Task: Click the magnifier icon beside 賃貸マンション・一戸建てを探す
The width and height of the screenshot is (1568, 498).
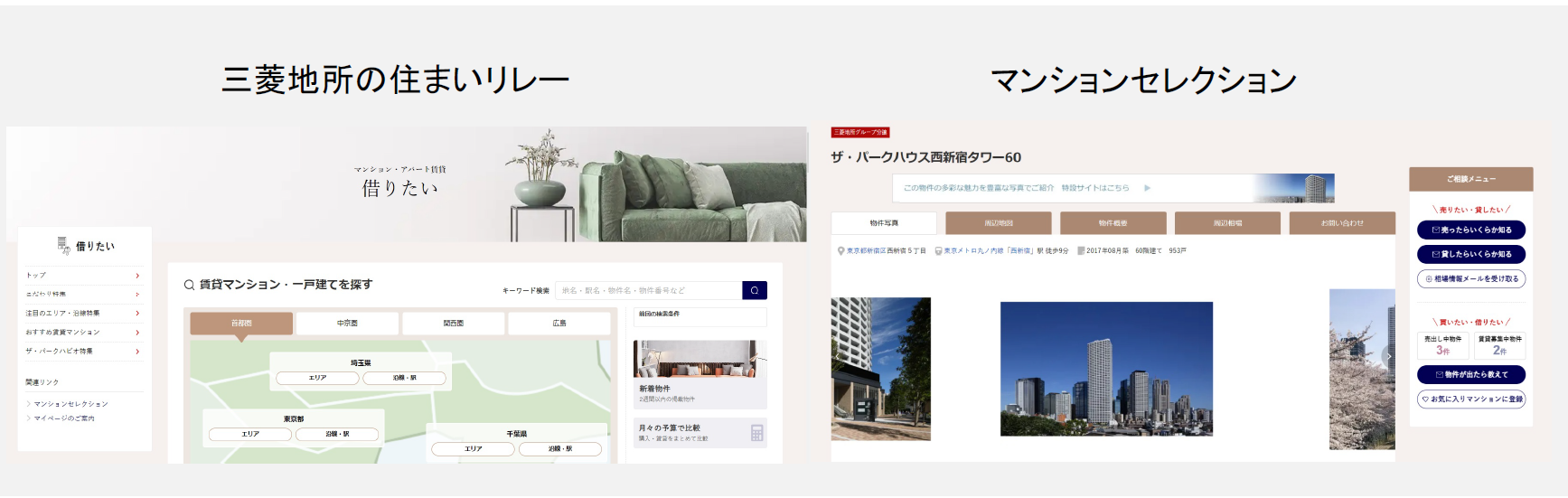Action: (x=190, y=285)
